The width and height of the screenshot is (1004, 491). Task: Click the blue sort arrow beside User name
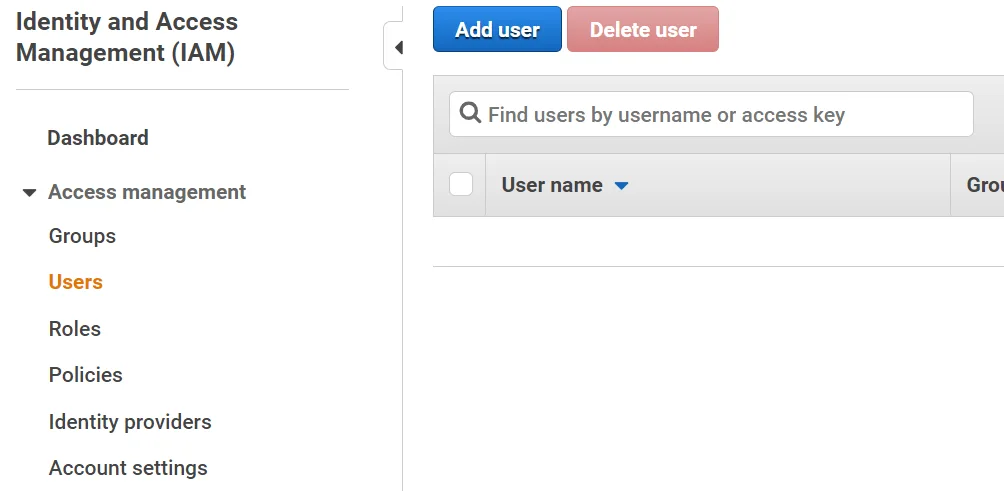point(621,186)
